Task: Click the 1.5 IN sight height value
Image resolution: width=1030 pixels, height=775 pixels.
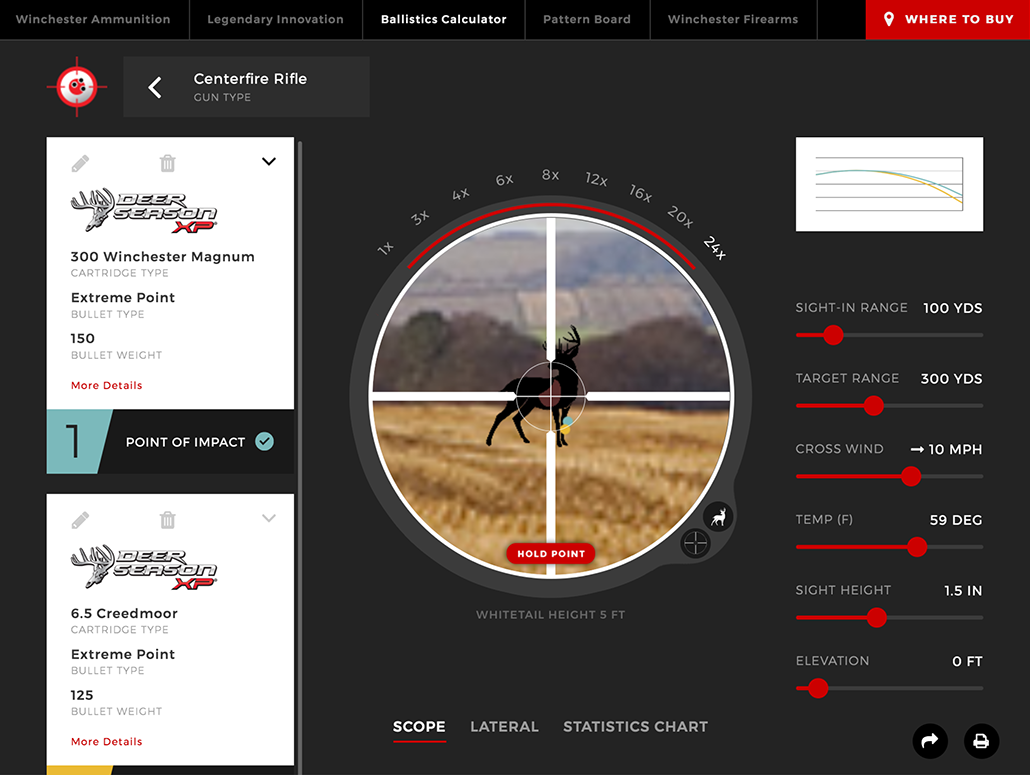Action: [x=963, y=590]
